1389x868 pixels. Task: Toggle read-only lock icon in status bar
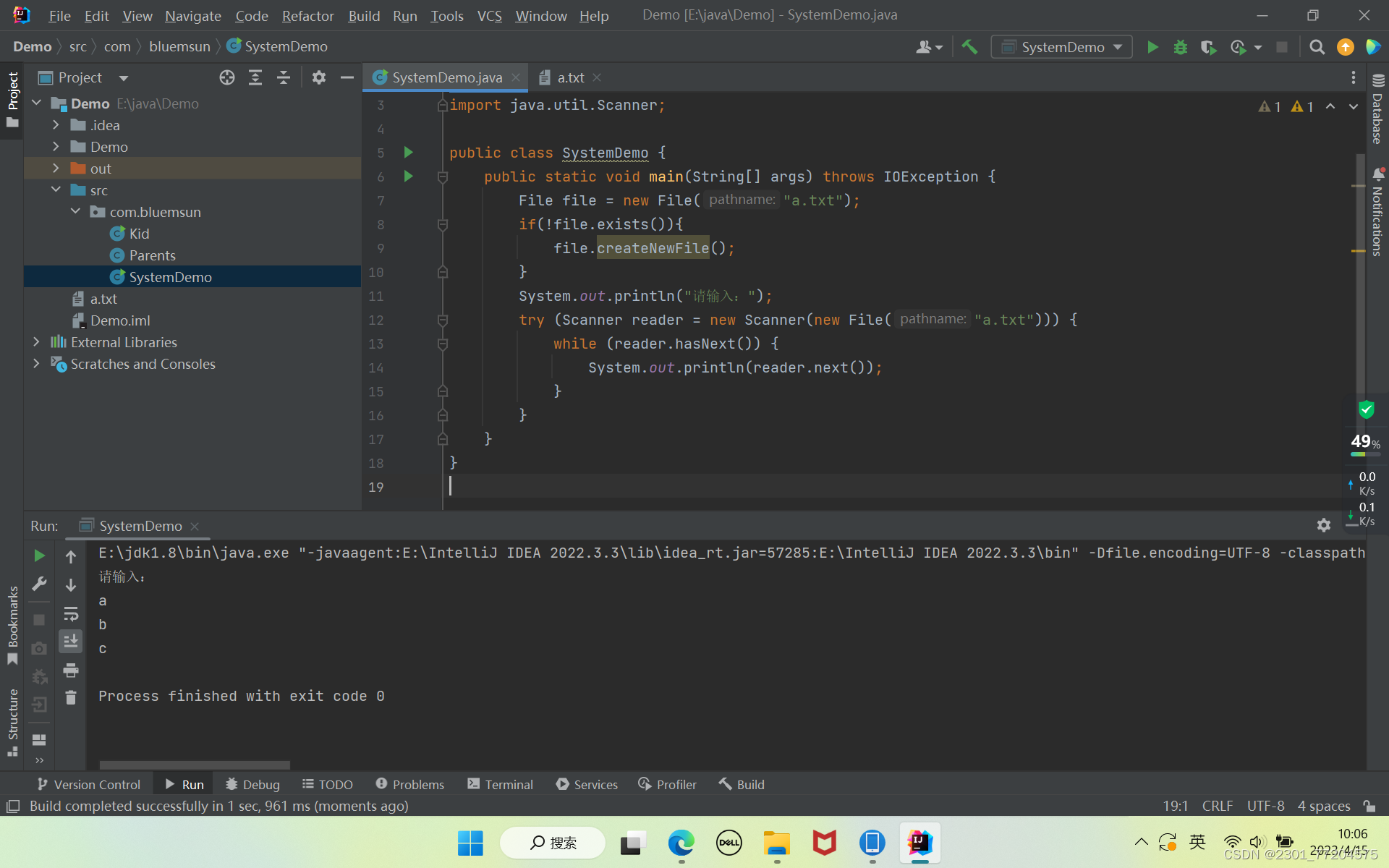[x=1369, y=806]
